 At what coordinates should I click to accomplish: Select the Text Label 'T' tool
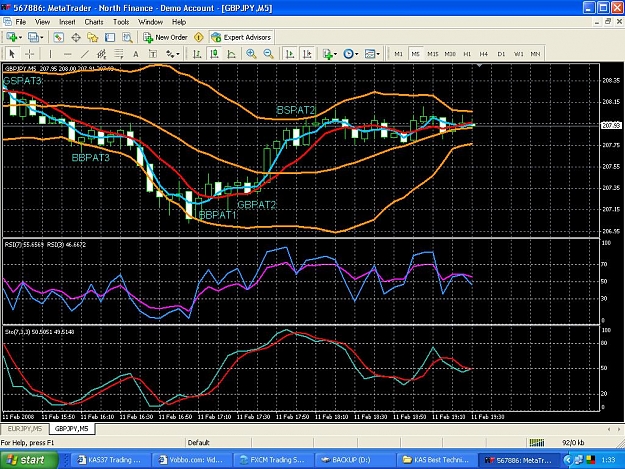coord(153,54)
